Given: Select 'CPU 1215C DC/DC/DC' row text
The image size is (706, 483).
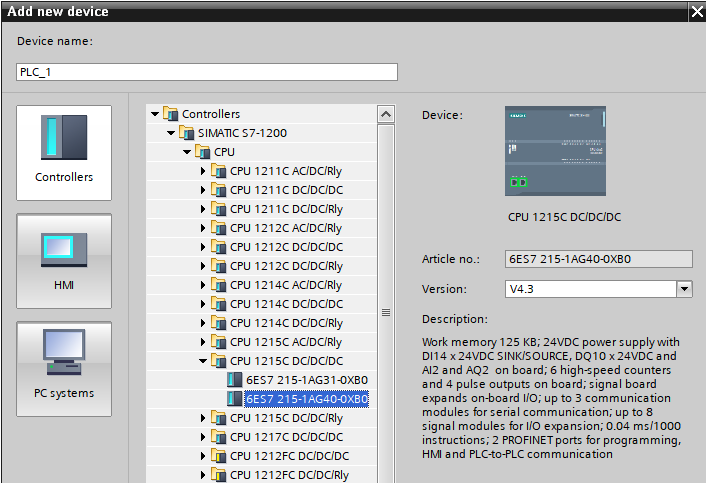Looking at the screenshot, I should click(x=286, y=361).
